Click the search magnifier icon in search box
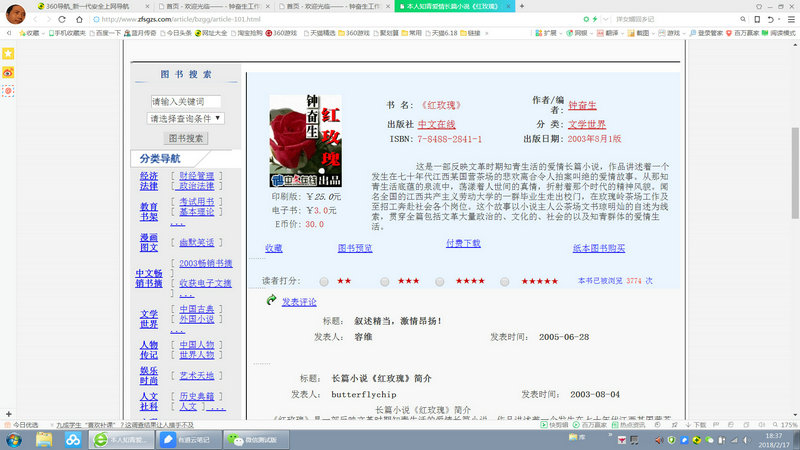This screenshot has width=800, height=450. click(743, 19)
